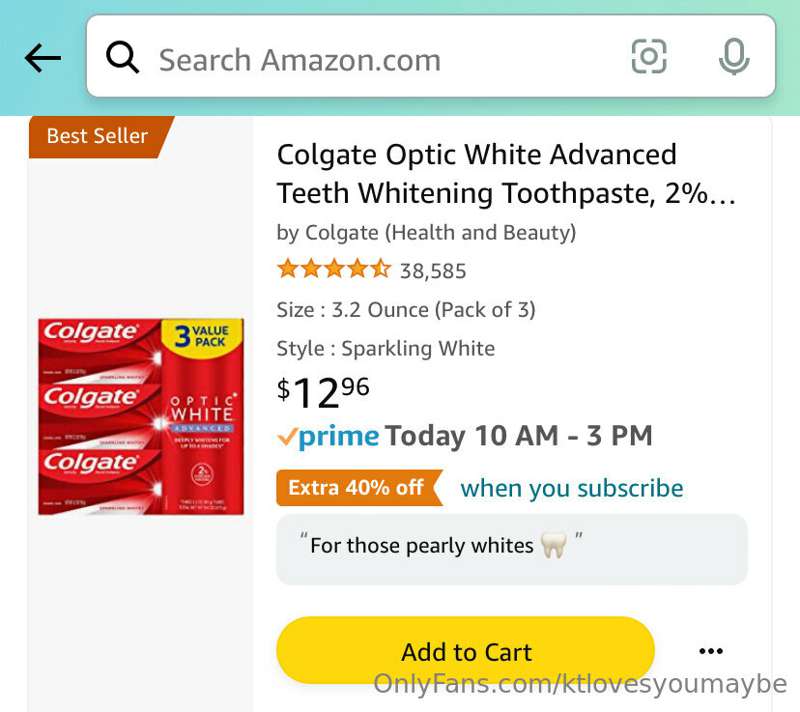Add the Colgate toothpaste to cart

point(465,650)
